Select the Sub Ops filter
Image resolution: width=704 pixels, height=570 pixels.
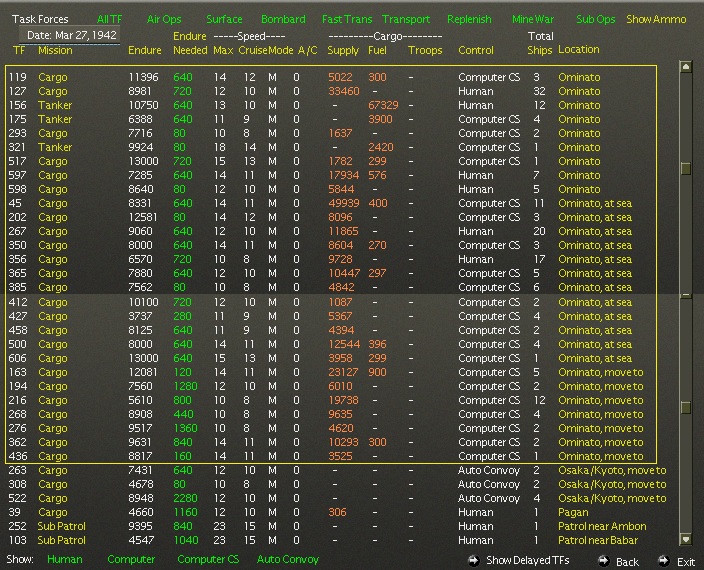tap(596, 19)
